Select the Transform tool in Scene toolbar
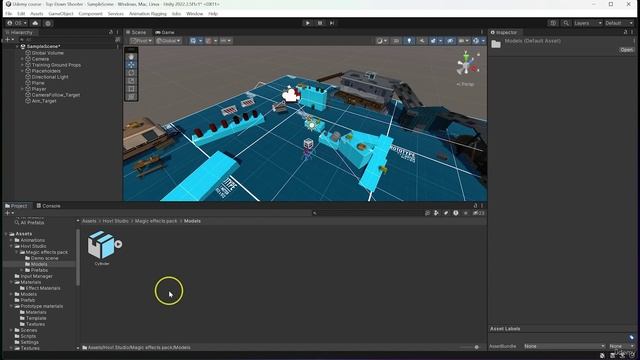640x360 pixels. [131, 96]
